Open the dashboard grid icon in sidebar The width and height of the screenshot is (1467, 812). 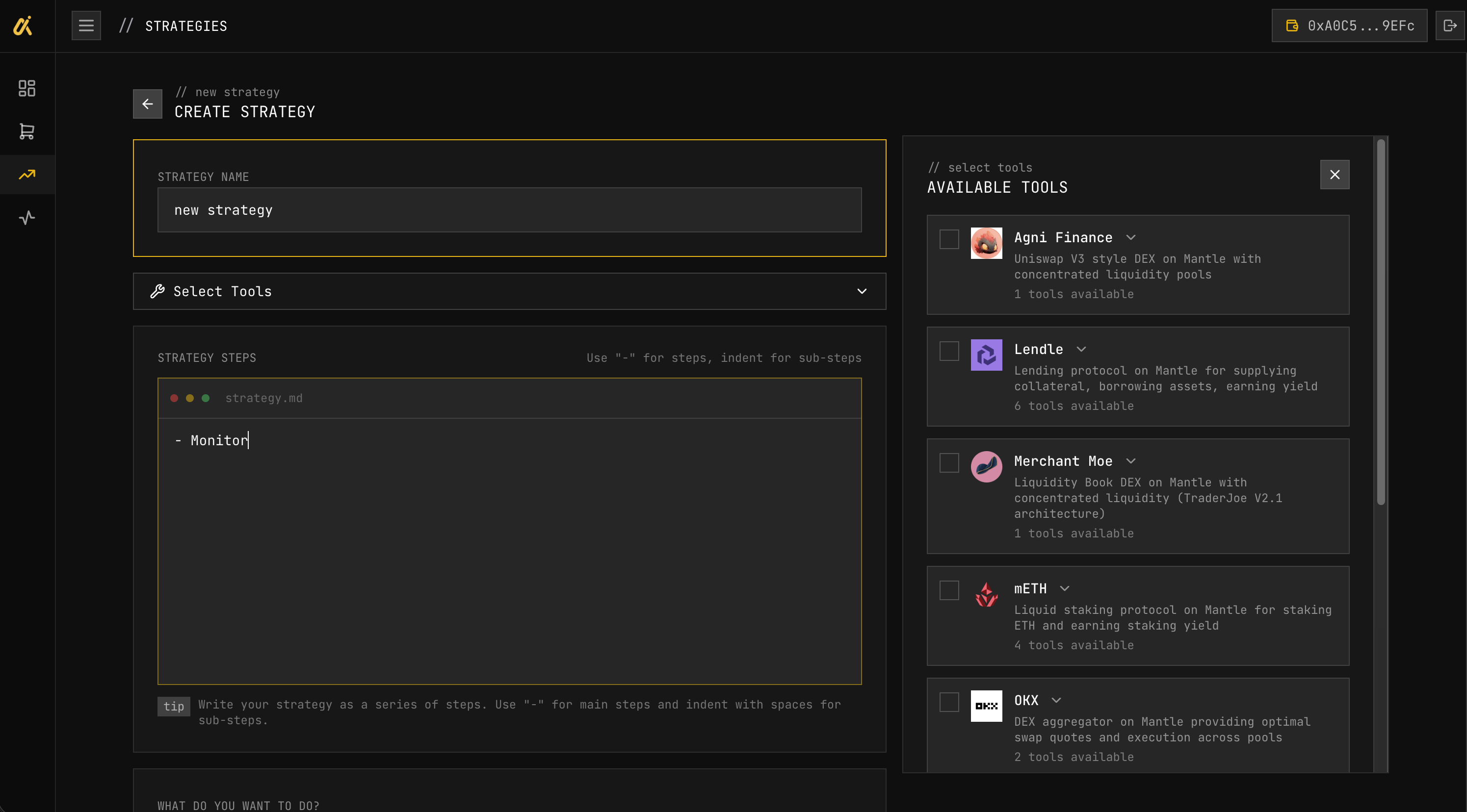[x=27, y=88]
